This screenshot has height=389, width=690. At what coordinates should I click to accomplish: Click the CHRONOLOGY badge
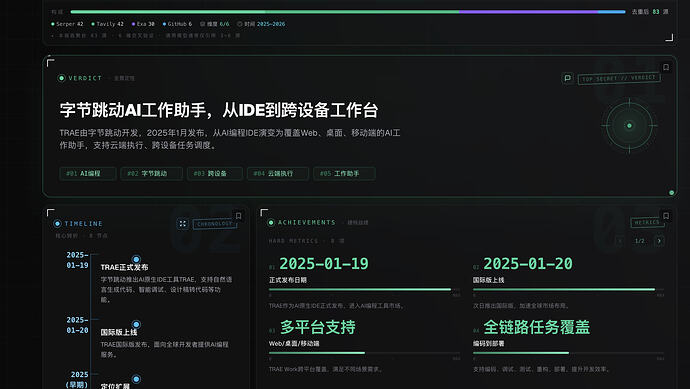click(x=214, y=224)
